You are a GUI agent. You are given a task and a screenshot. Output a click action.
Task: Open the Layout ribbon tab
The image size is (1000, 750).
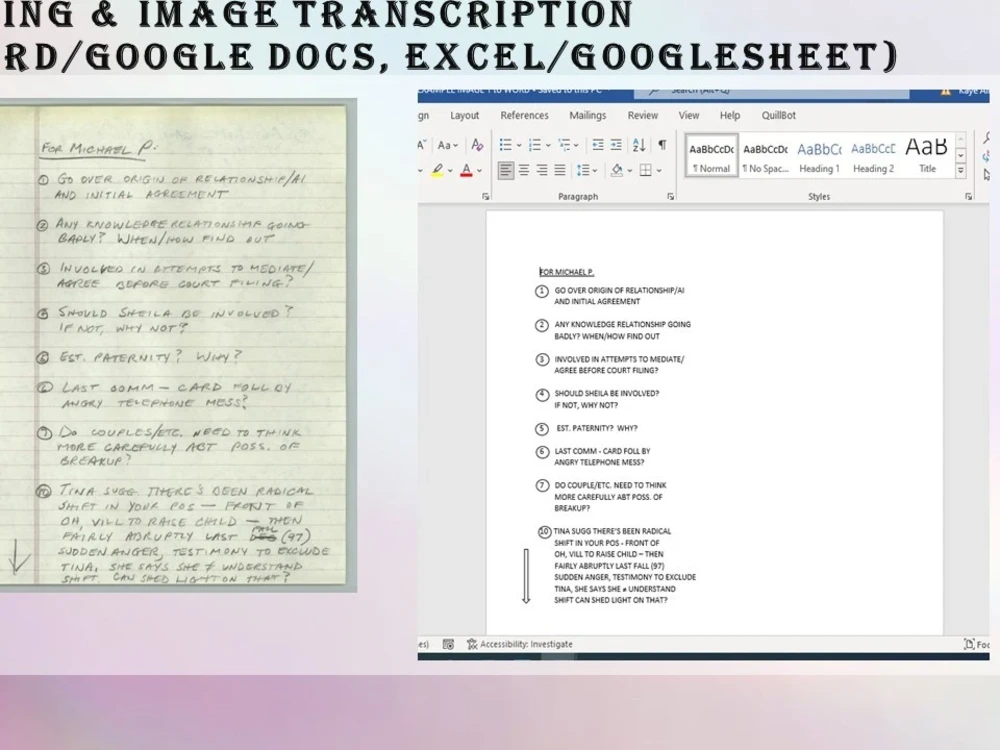pyautogui.click(x=464, y=115)
